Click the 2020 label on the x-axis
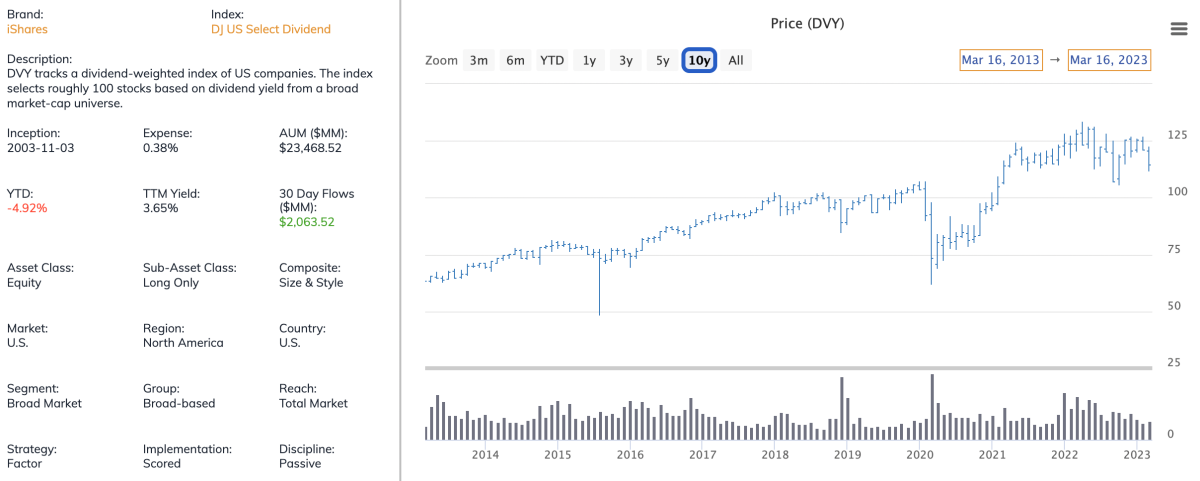This screenshot has width=1200, height=481. (x=919, y=455)
